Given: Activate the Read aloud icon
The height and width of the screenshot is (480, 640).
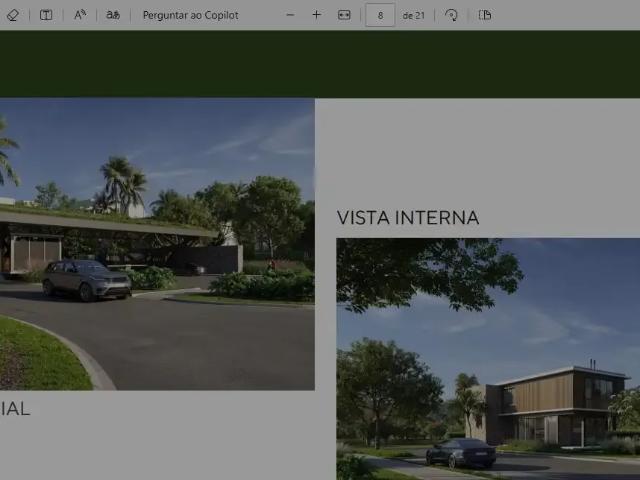Looking at the screenshot, I should point(80,15).
